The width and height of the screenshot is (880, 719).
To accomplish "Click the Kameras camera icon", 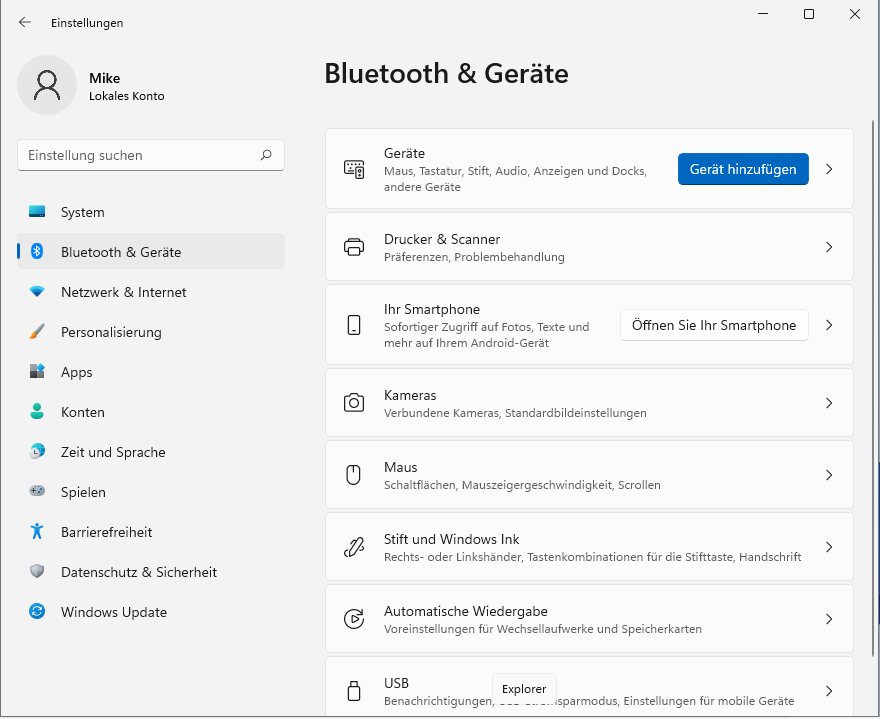I will tap(354, 403).
